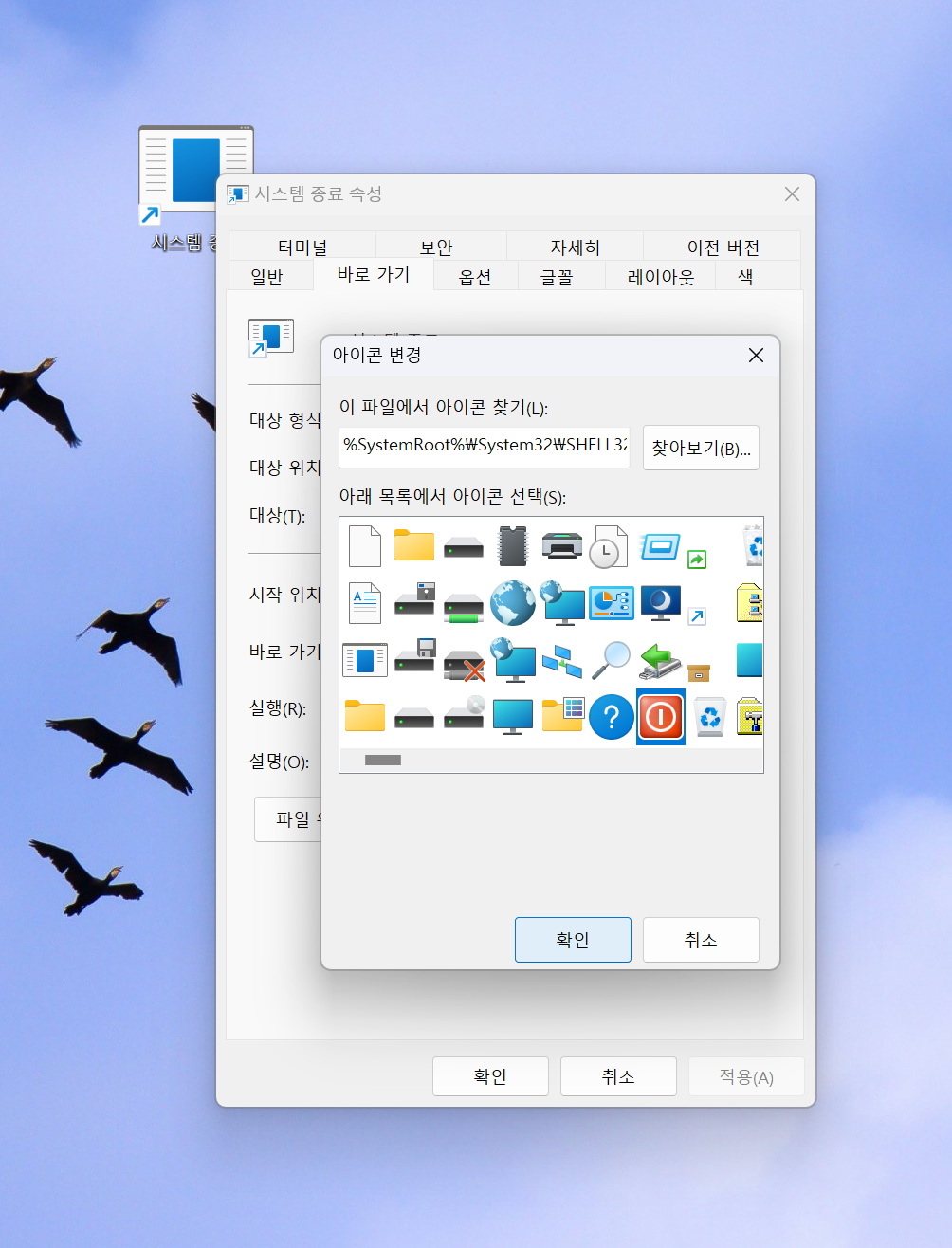The image size is (952, 1248).
Task: Select the standalone globe icon
Action: (513, 603)
